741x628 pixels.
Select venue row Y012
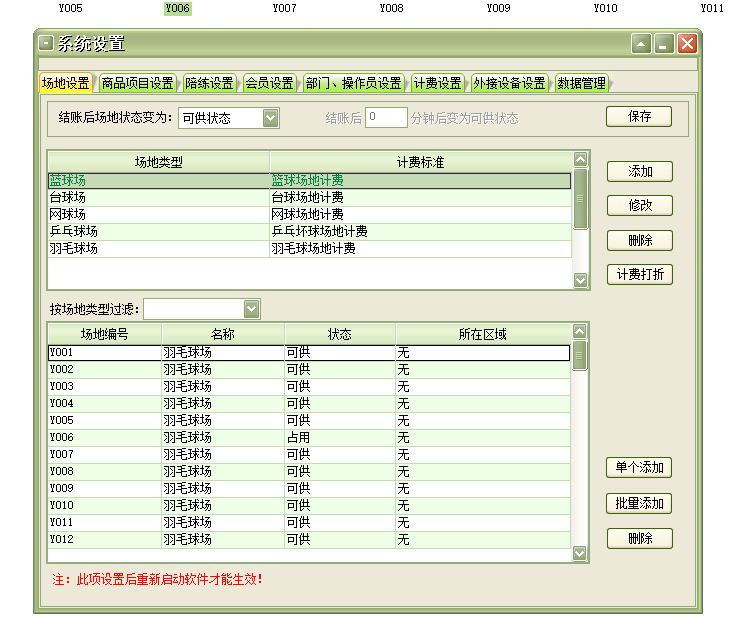point(309,540)
